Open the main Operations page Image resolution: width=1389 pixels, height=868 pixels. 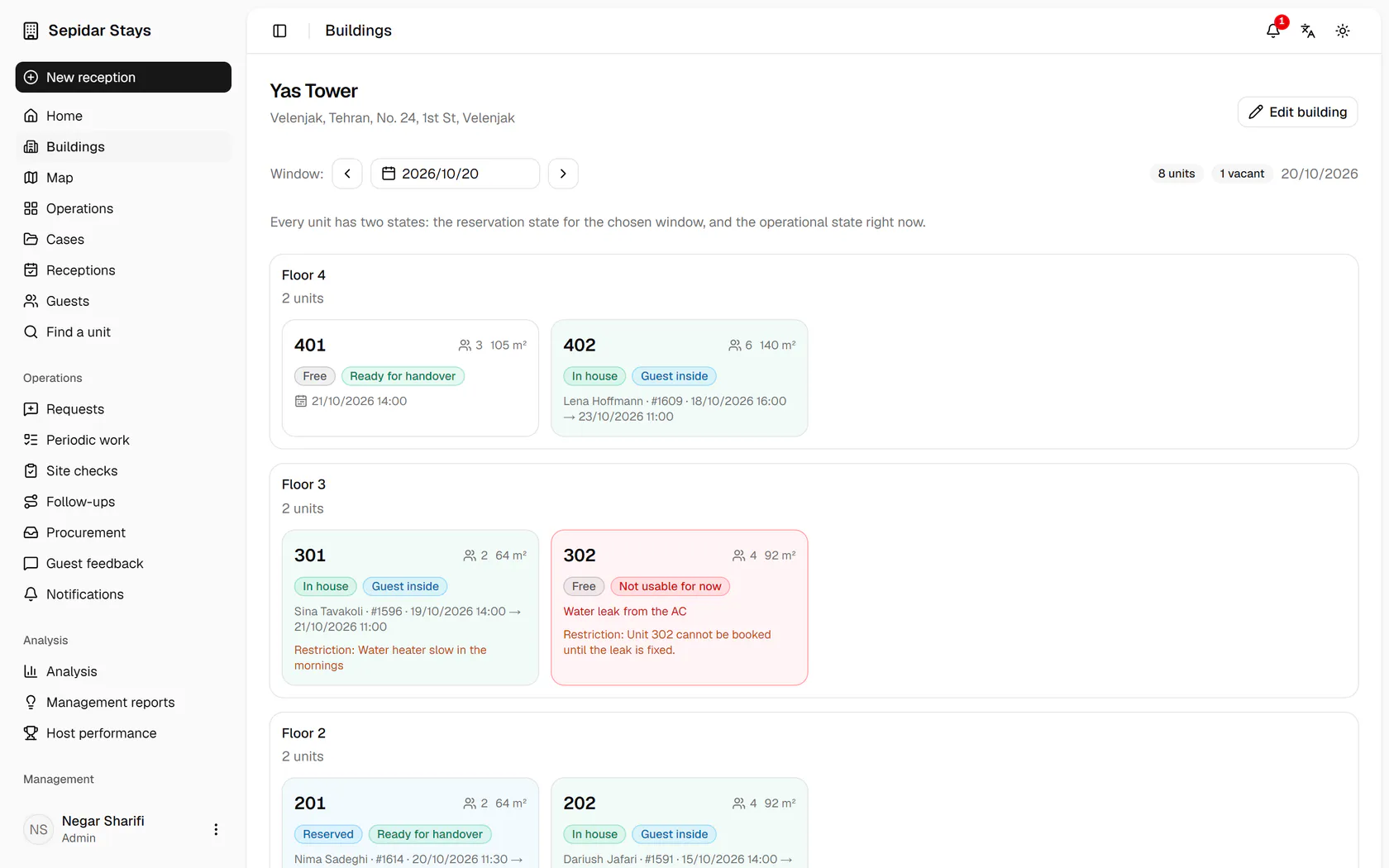[x=123, y=208]
